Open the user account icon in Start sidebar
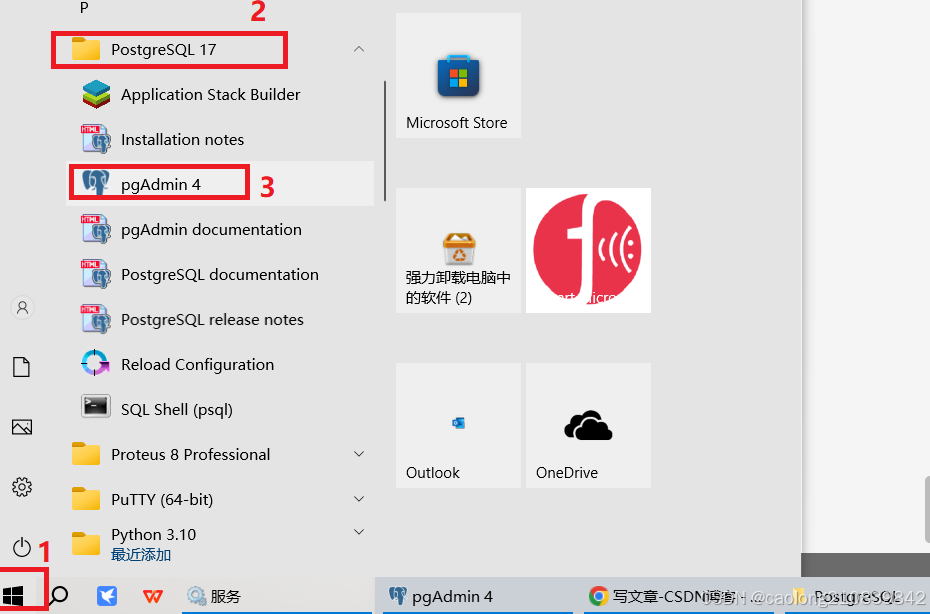The height and width of the screenshot is (614, 930). (23, 308)
